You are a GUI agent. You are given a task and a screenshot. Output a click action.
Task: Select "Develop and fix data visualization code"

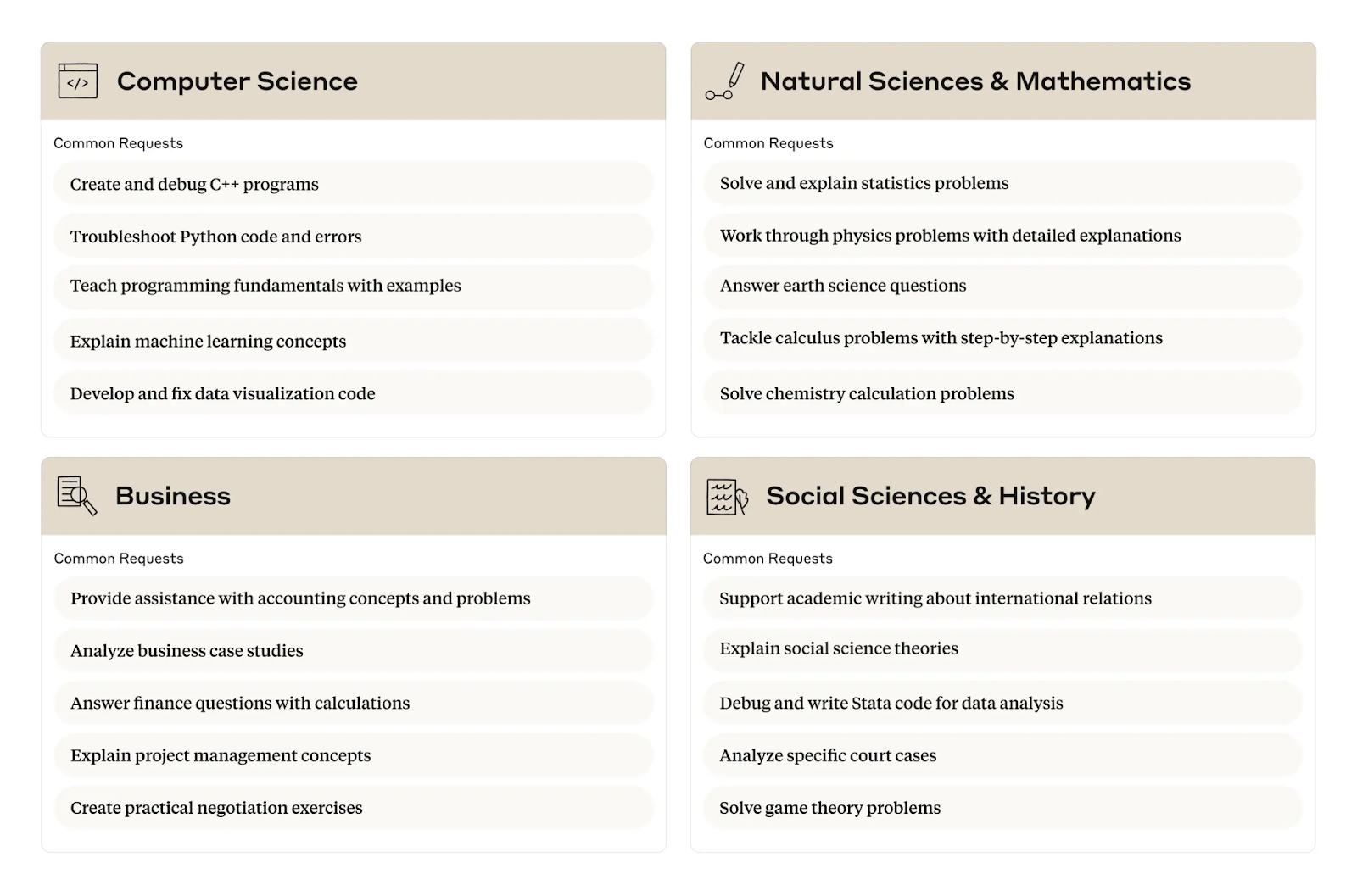click(222, 394)
